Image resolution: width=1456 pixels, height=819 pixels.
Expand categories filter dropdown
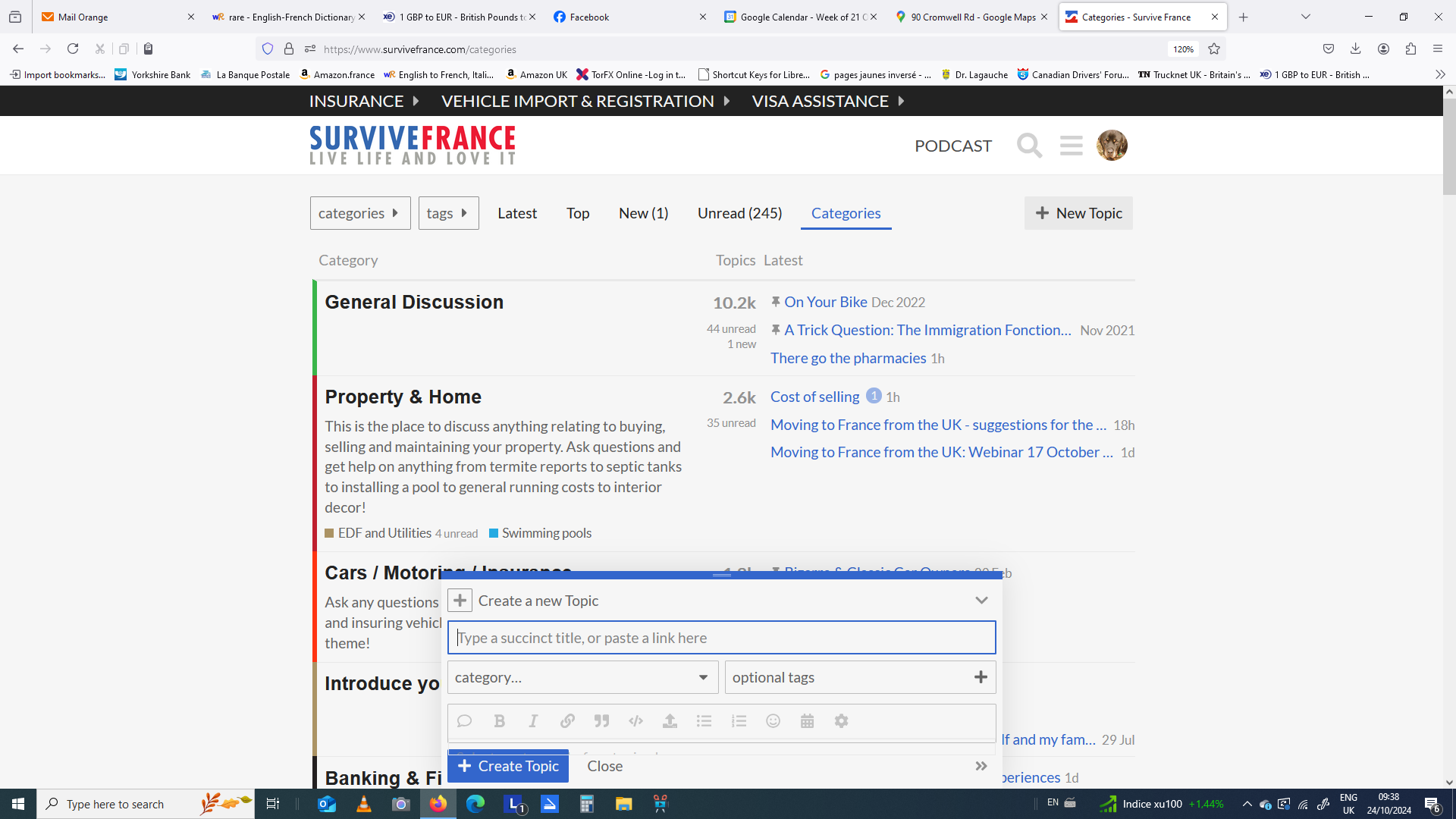[x=360, y=213]
